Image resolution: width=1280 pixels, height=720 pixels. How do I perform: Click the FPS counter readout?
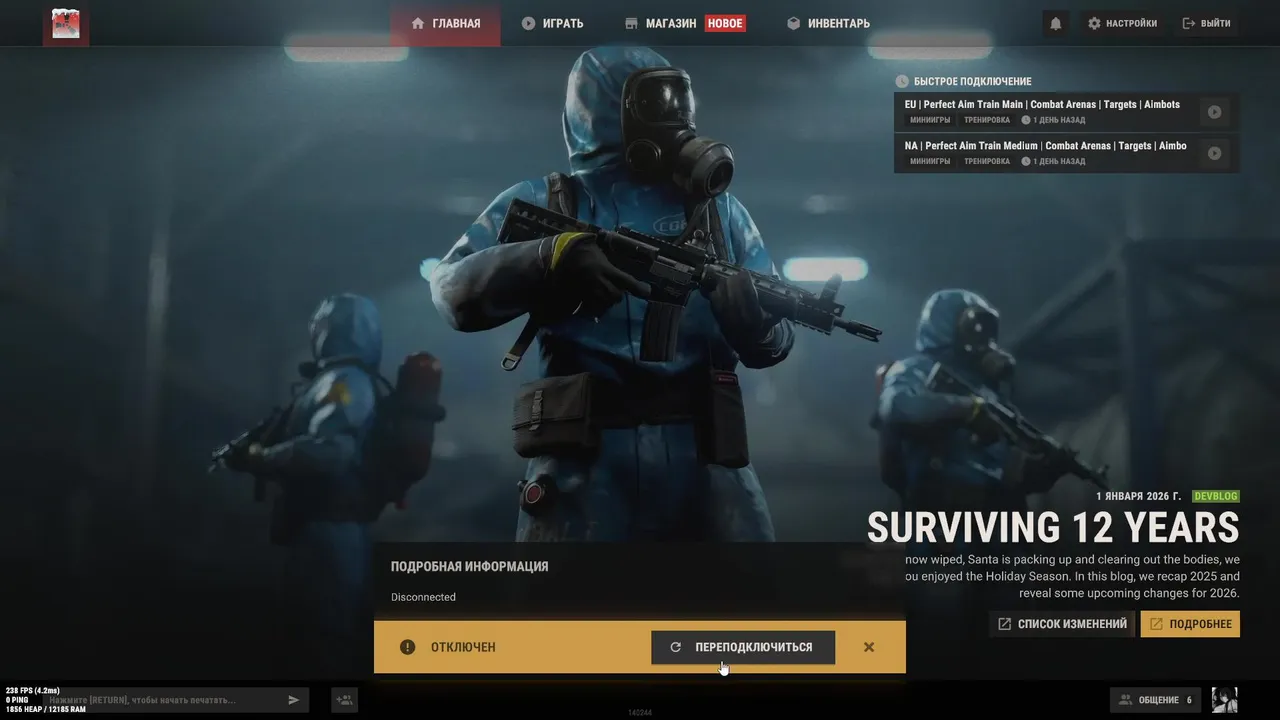[x=33, y=691]
